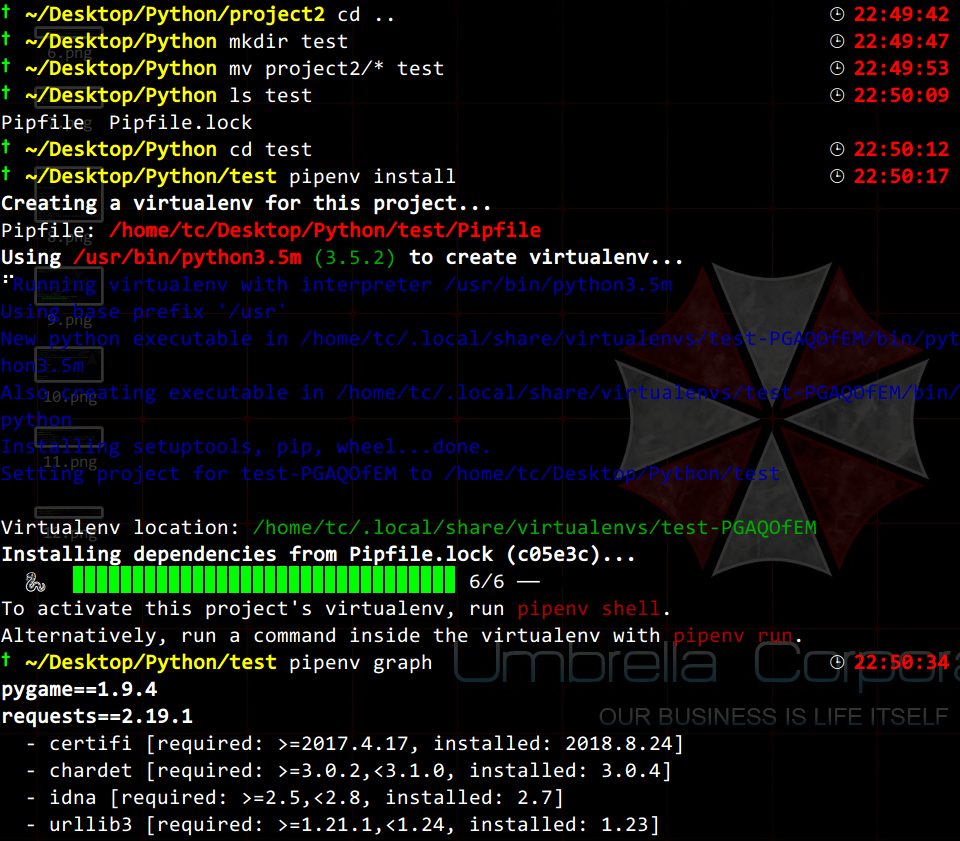
Task: Click the 'ls test' command
Action: (x=271, y=95)
